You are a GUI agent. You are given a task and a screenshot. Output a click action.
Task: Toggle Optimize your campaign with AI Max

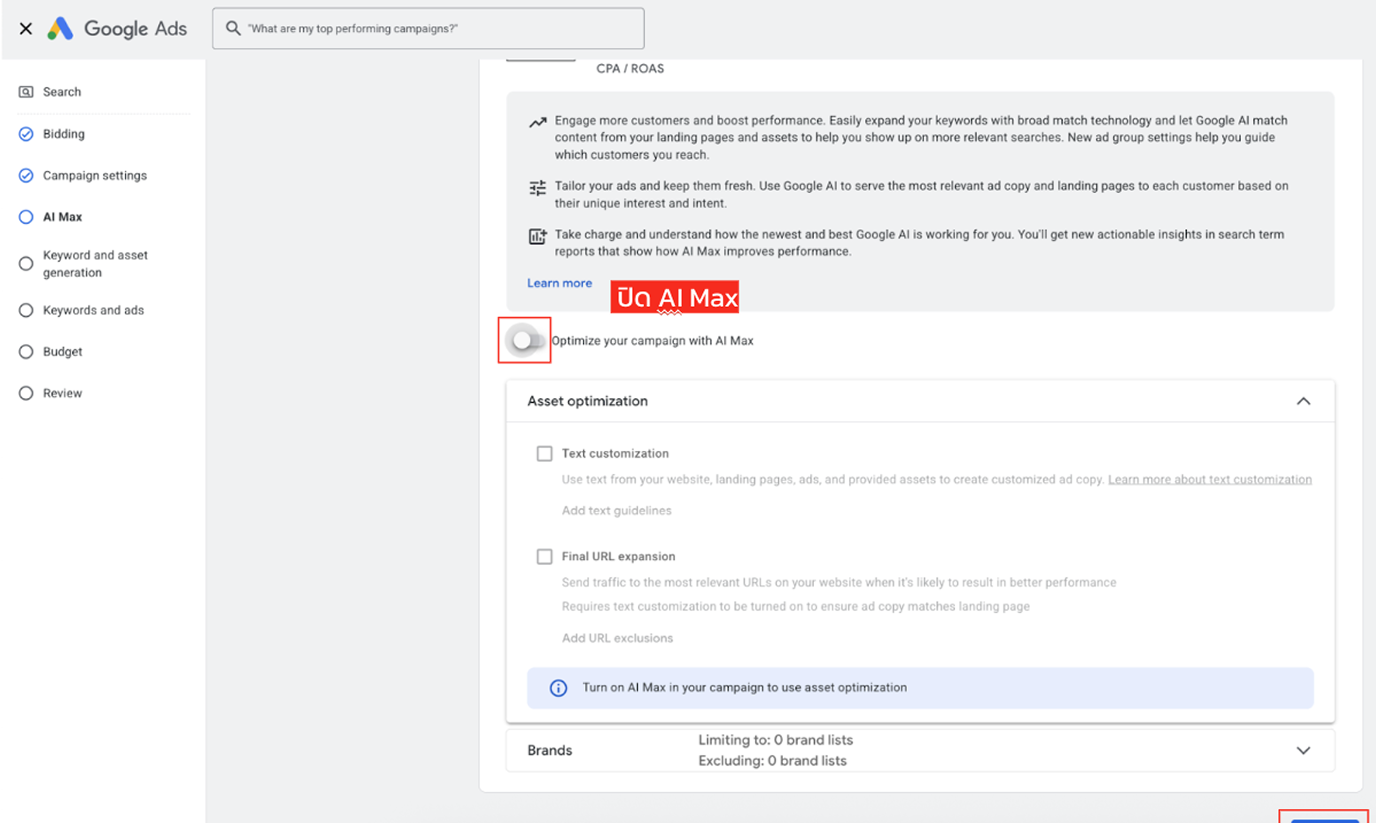point(526,341)
